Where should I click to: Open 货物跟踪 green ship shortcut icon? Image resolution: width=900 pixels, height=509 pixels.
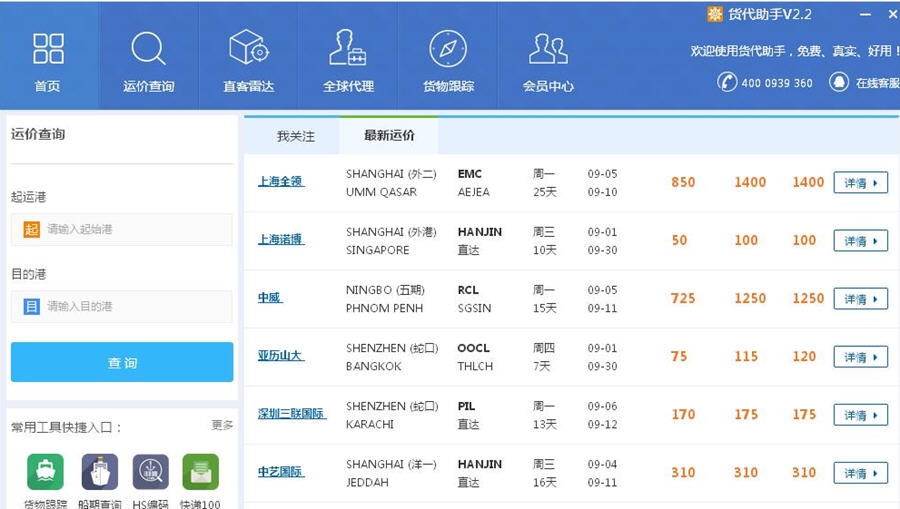(45, 472)
